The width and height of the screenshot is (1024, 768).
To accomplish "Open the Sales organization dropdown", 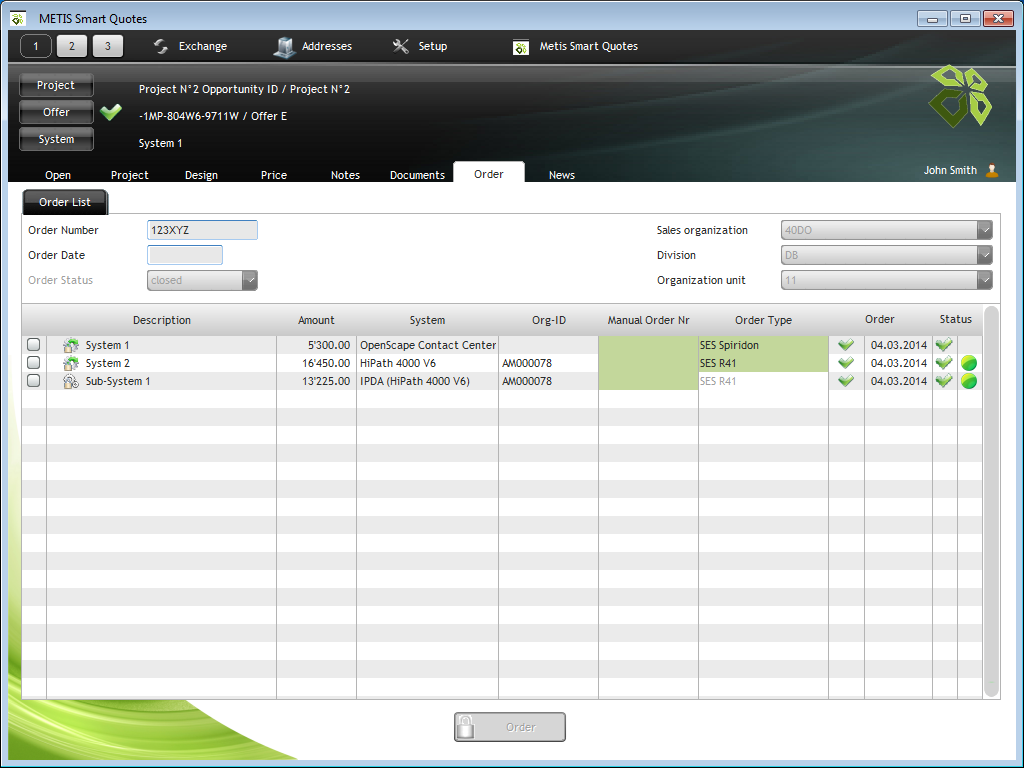I will coord(984,230).
